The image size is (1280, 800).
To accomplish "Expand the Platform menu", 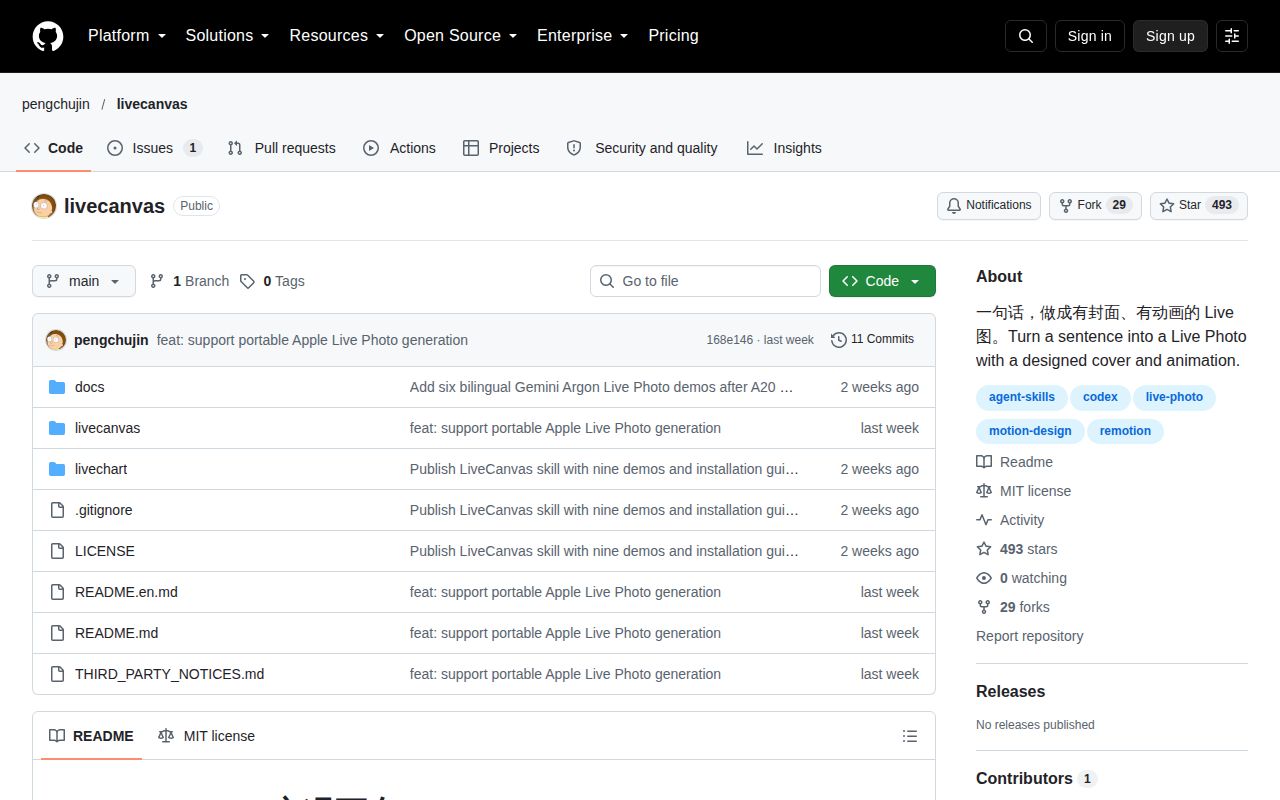I will pos(127,36).
